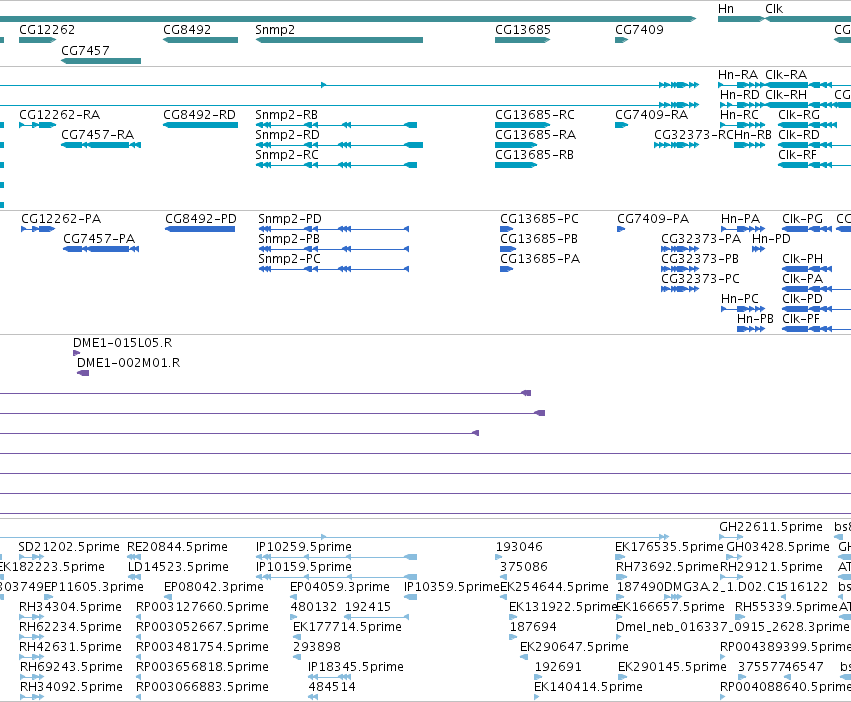The height and width of the screenshot is (702, 851).
Task: Select transcript CG12262-RA
Action: pyautogui.click(x=60, y=115)
